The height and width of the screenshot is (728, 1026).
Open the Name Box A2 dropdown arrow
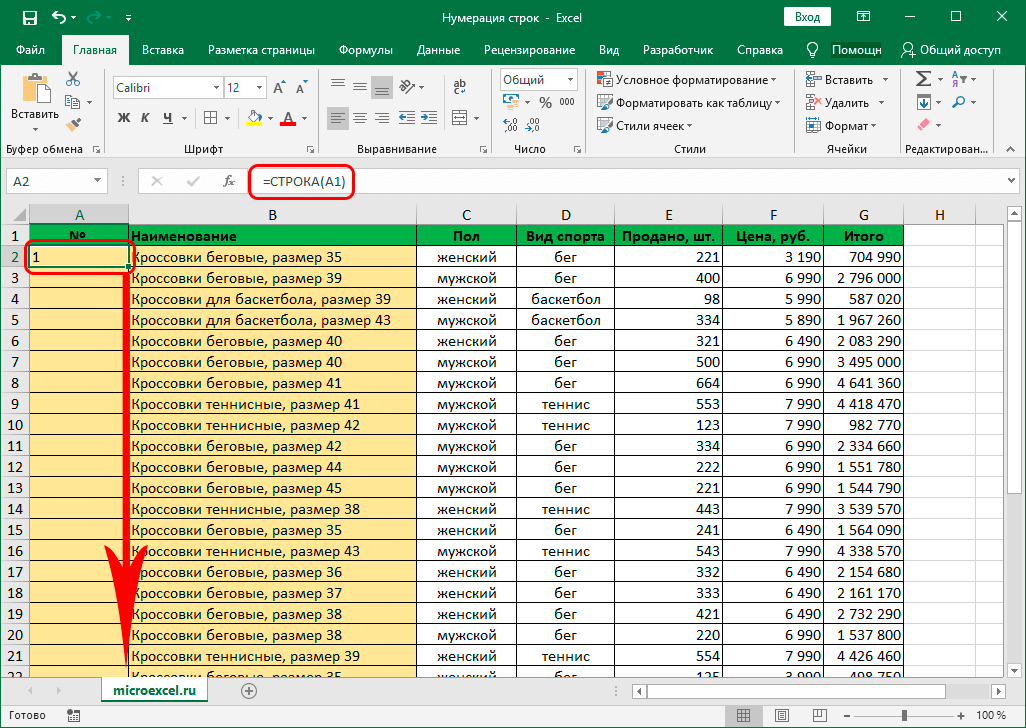97,181
